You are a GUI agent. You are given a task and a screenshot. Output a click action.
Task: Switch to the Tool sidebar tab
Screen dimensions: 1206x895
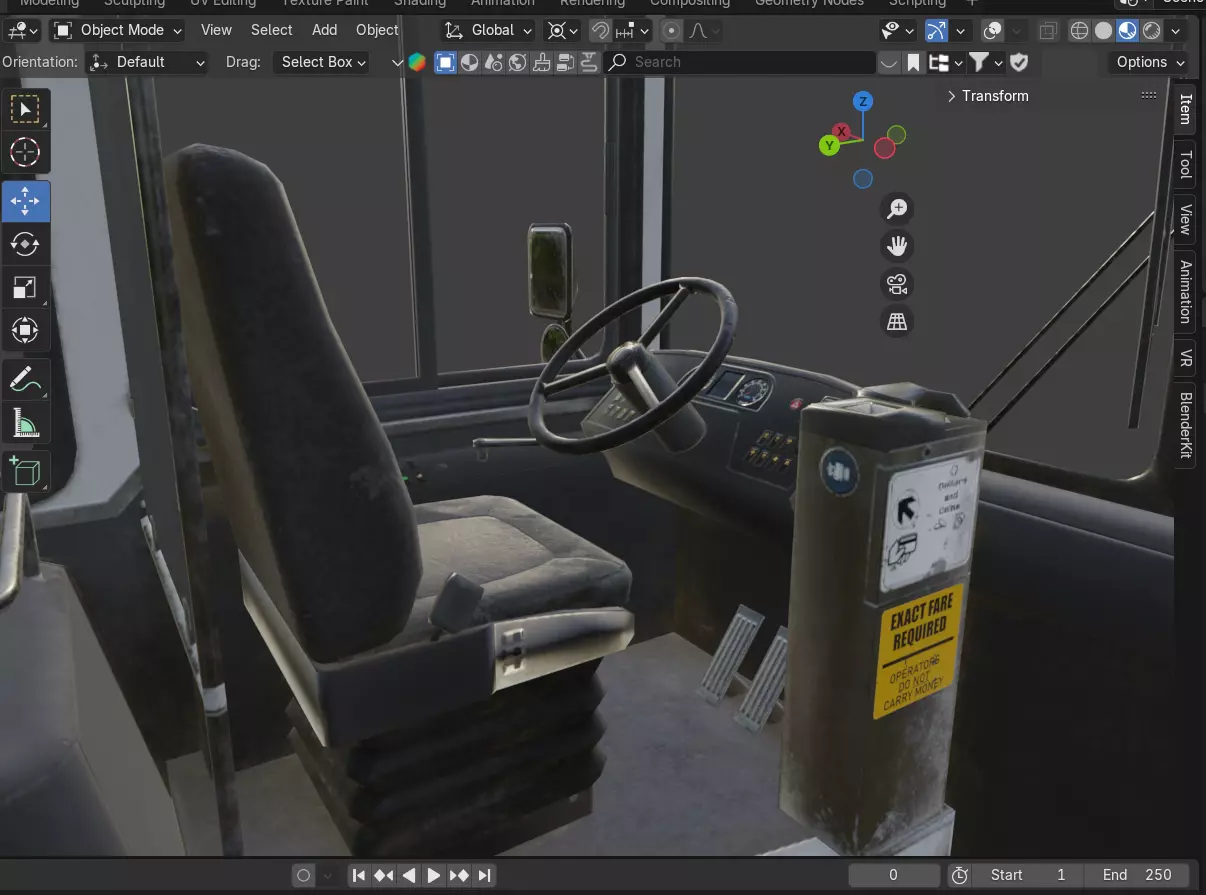click(1185, 164)
